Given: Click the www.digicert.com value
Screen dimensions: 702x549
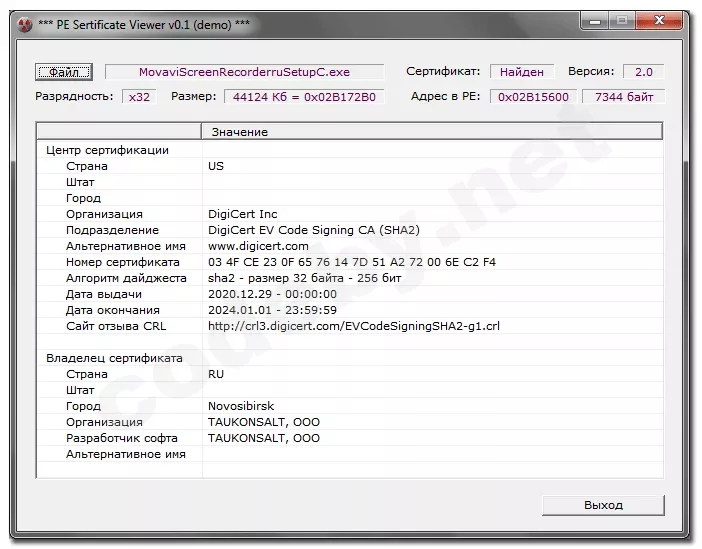Looking at the screenshot, I should point(258,246).
